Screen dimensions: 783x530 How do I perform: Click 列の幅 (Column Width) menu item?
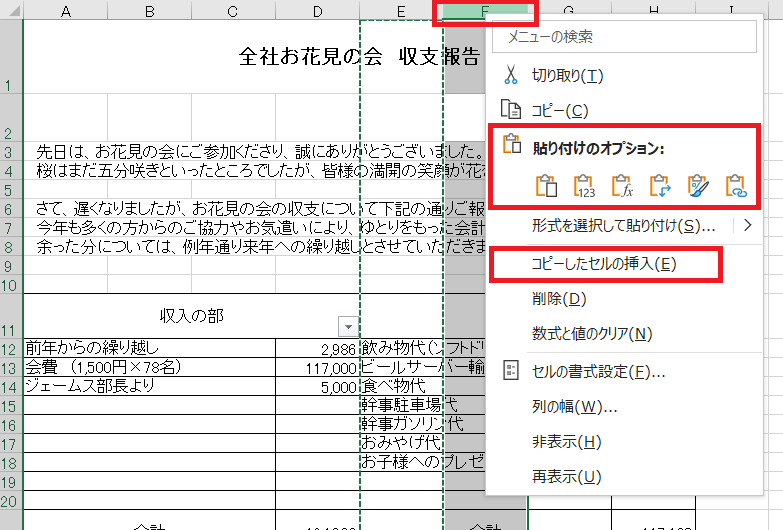coord(574,407)
